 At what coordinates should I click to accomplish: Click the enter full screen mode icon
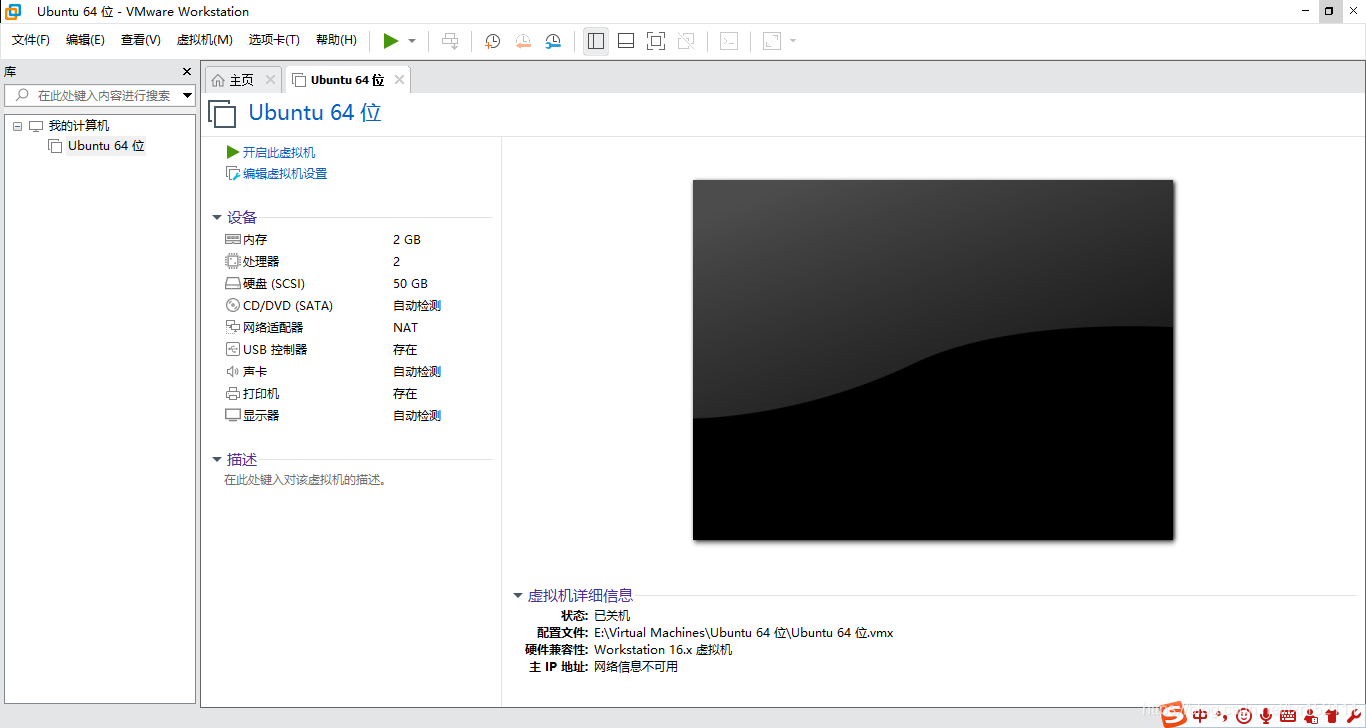(656, 41)
